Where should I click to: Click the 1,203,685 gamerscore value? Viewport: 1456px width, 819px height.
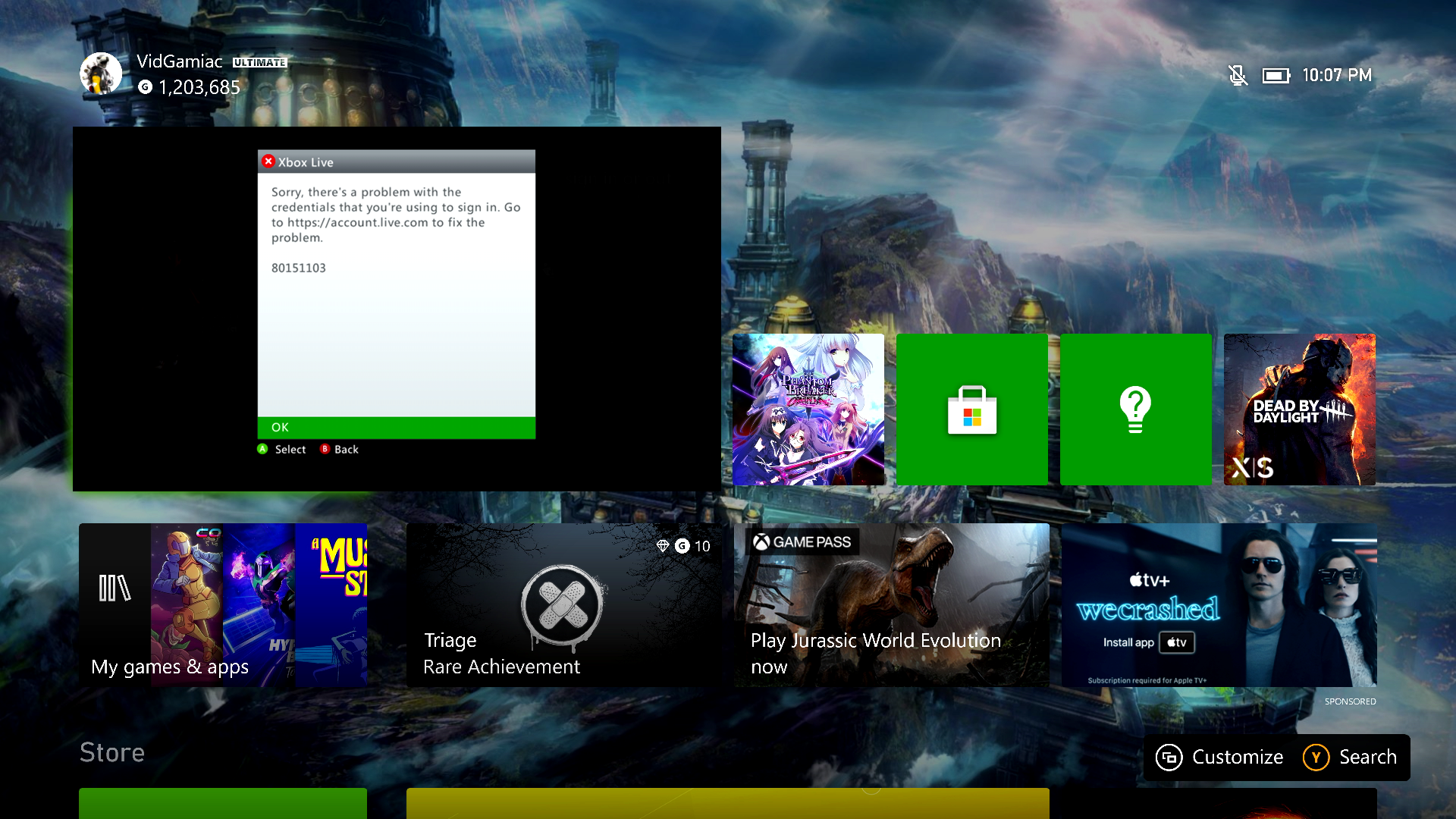[199, 87]
